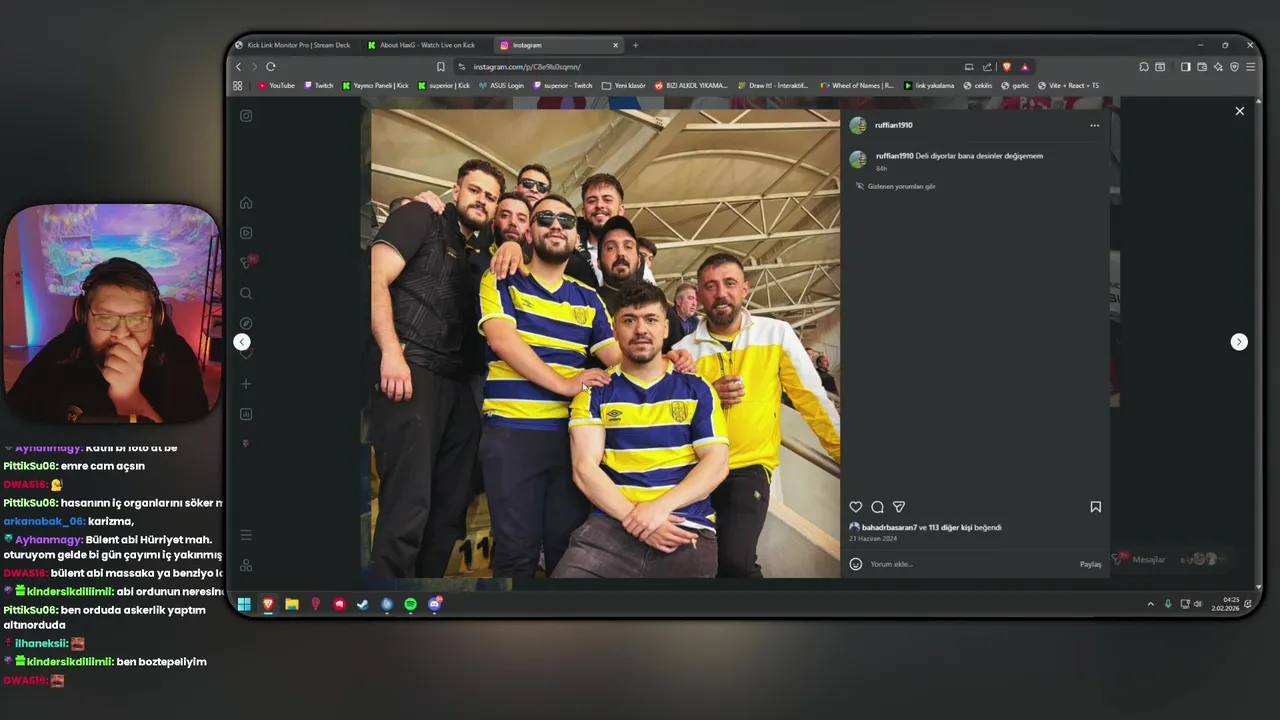
Task: Open ruffian1910's profile from the post header
Action: tap(893, 126)
